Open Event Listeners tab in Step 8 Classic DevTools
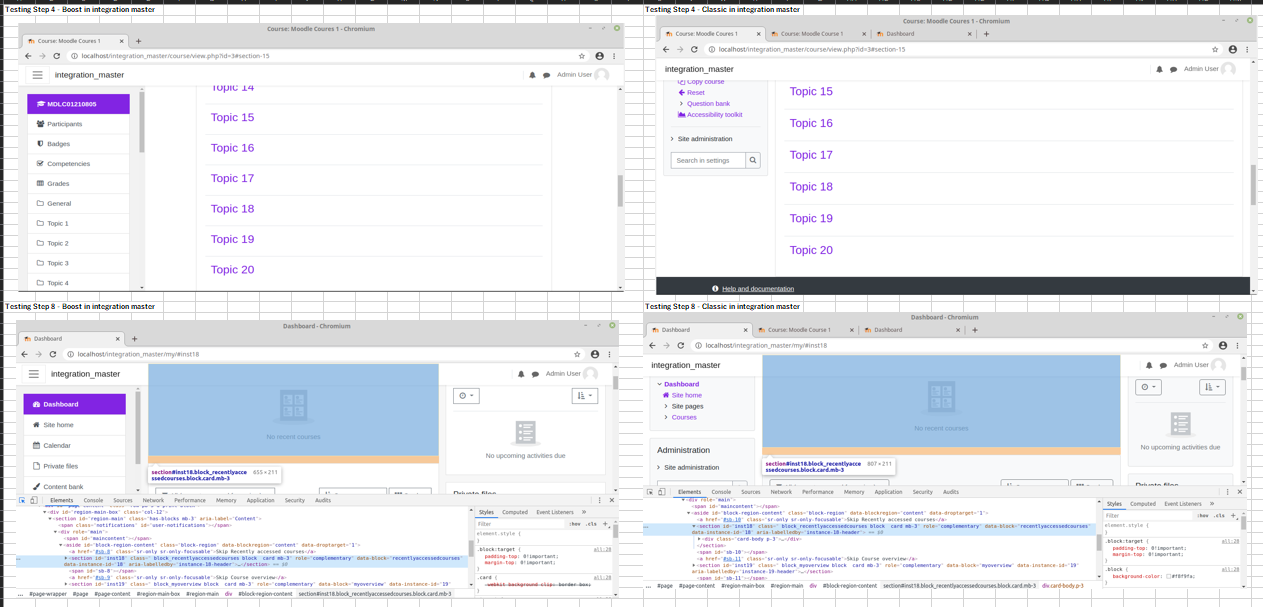Screen dimensions: 1263x607 pyautogui.click(x=1182, y=504)
